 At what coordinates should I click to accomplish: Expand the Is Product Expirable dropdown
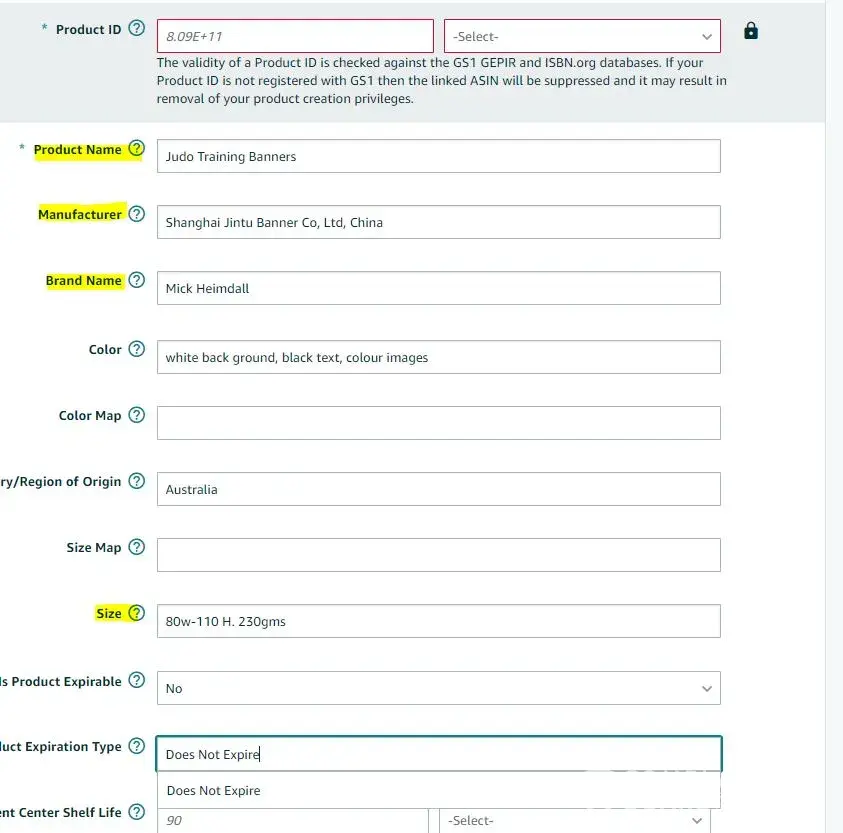click(x=438, y=688)
